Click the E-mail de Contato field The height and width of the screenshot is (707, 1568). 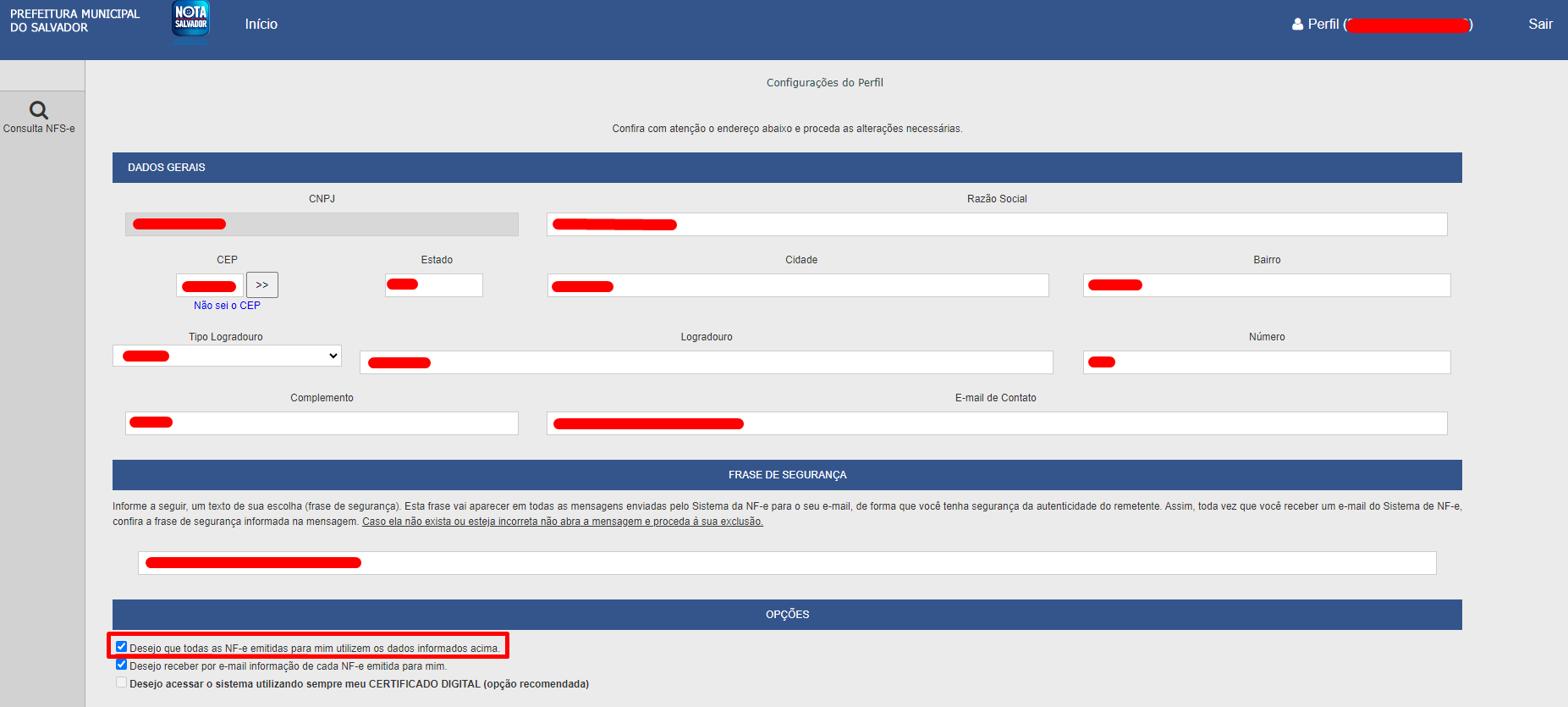point(997,423)
